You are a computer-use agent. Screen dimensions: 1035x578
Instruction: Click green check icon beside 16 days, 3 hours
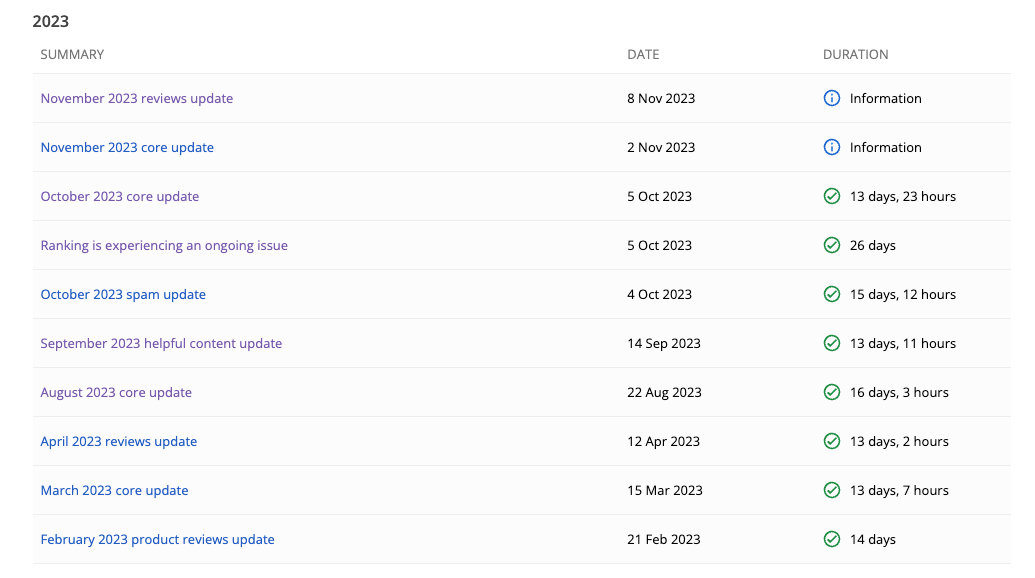tap(832, 392)
